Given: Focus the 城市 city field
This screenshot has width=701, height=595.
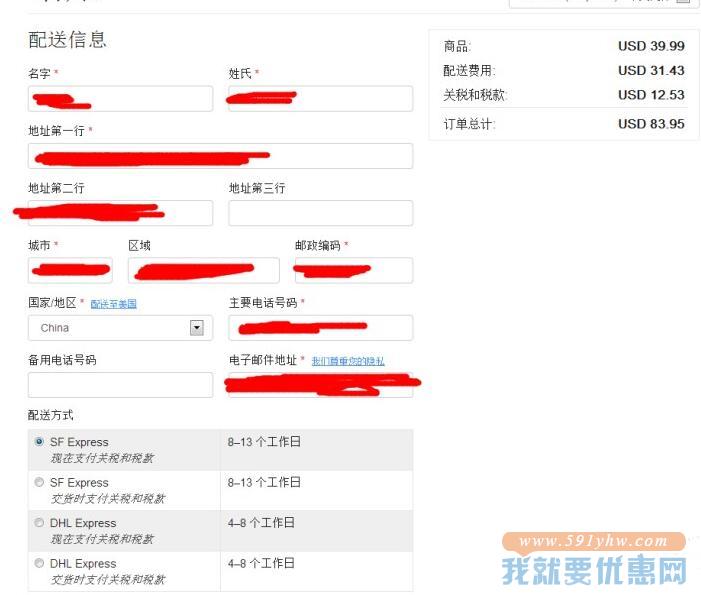Looking at the screenshot, I should tap(70, 270).
